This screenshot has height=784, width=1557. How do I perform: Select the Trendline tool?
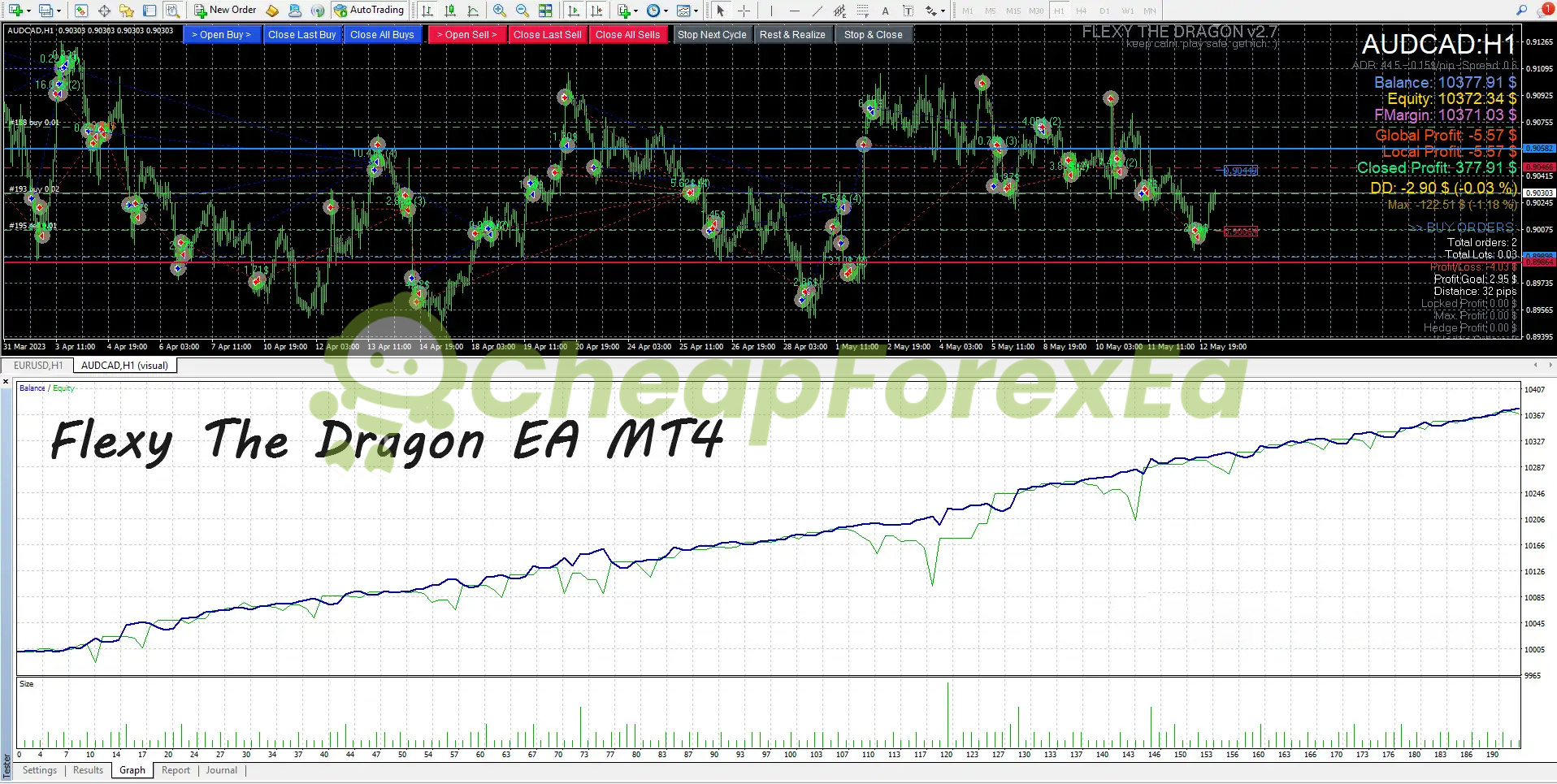pyautogui.click(x=817, y=11)
